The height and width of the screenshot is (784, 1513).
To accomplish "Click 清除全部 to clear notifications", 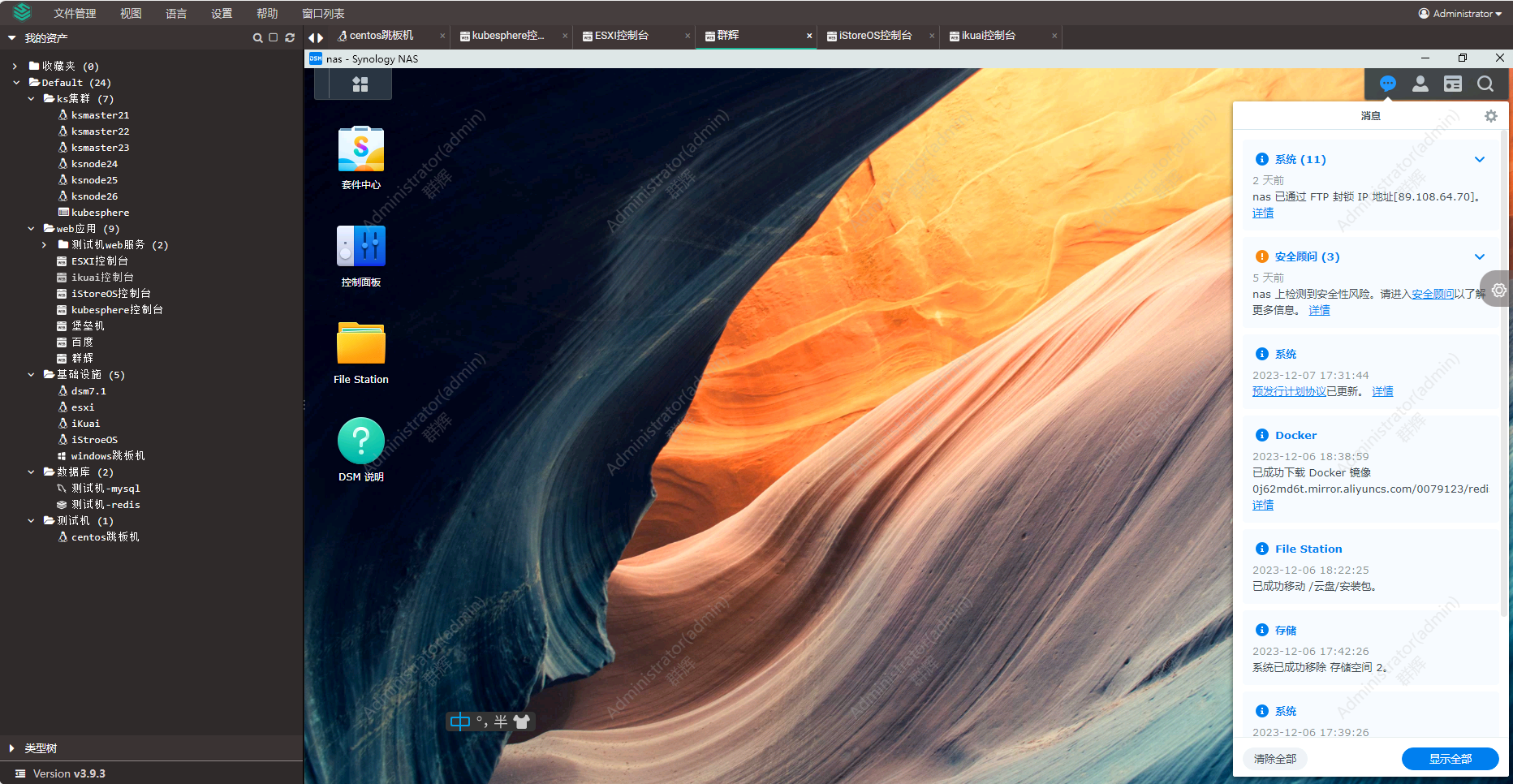I will 1275,759.
